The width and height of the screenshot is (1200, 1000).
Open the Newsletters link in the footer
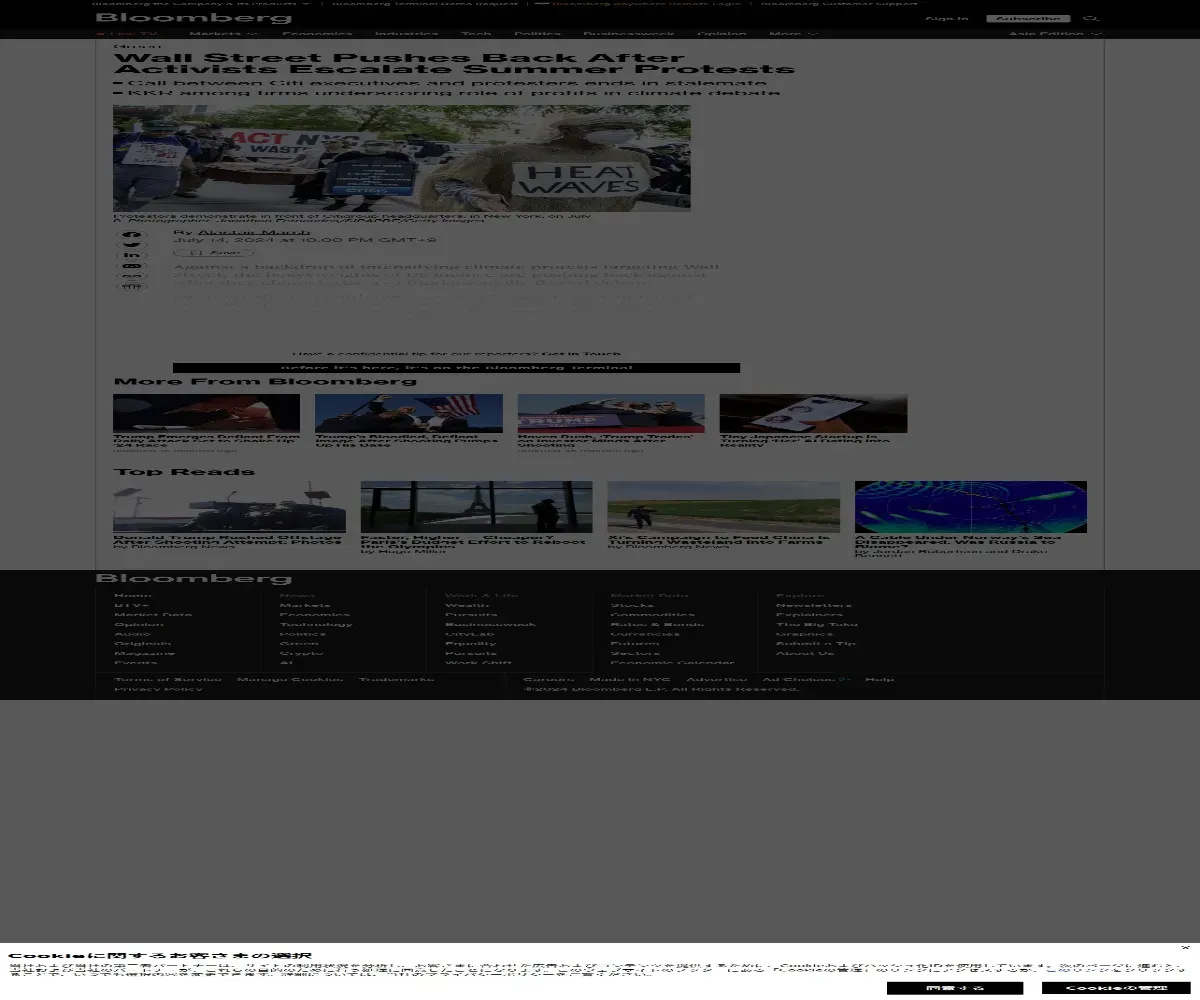(x=814, y=605)
